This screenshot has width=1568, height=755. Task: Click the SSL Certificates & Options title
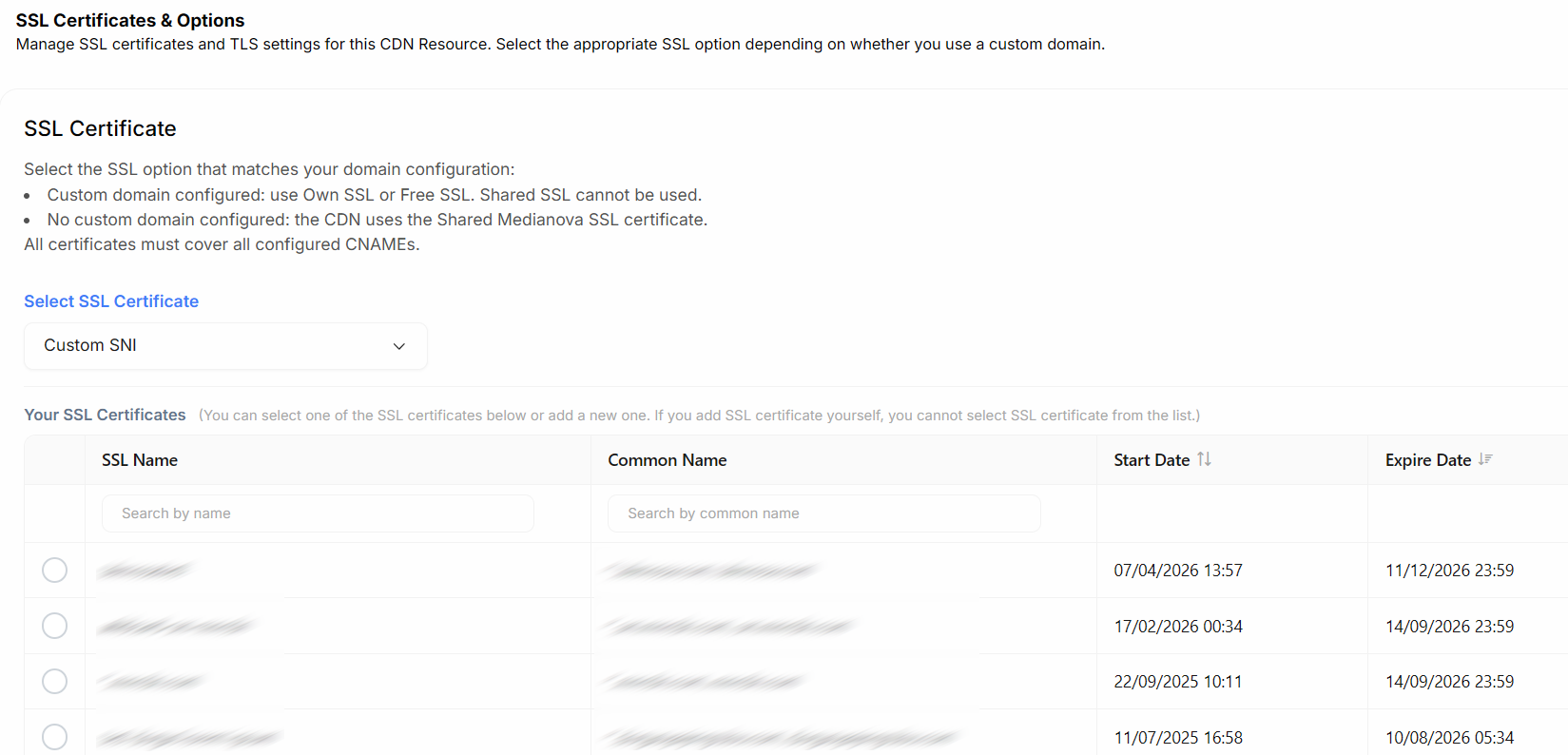pyautogui.click(x=130, y=20)
